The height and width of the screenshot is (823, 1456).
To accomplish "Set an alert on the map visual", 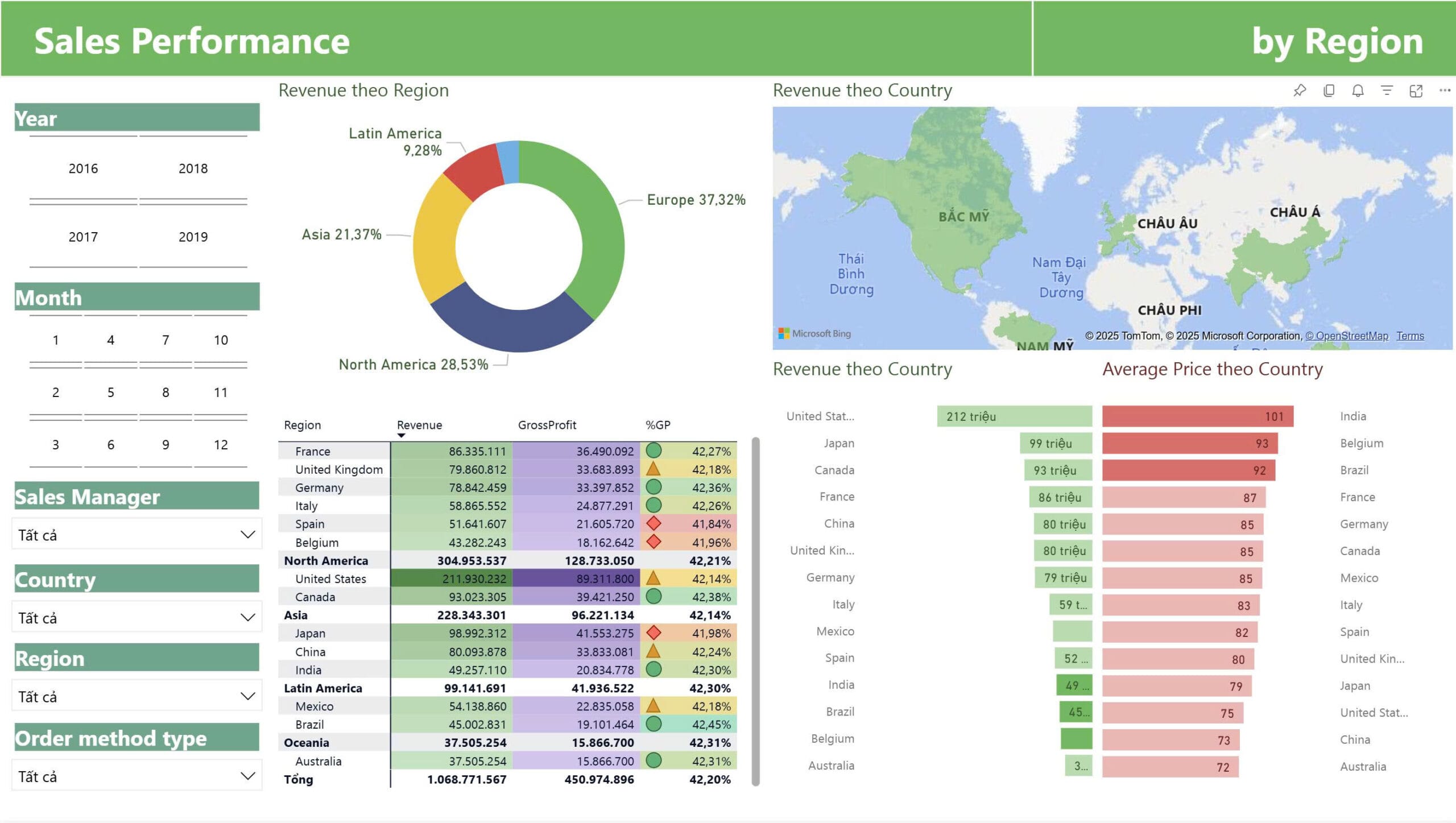I will point(1358,90).
